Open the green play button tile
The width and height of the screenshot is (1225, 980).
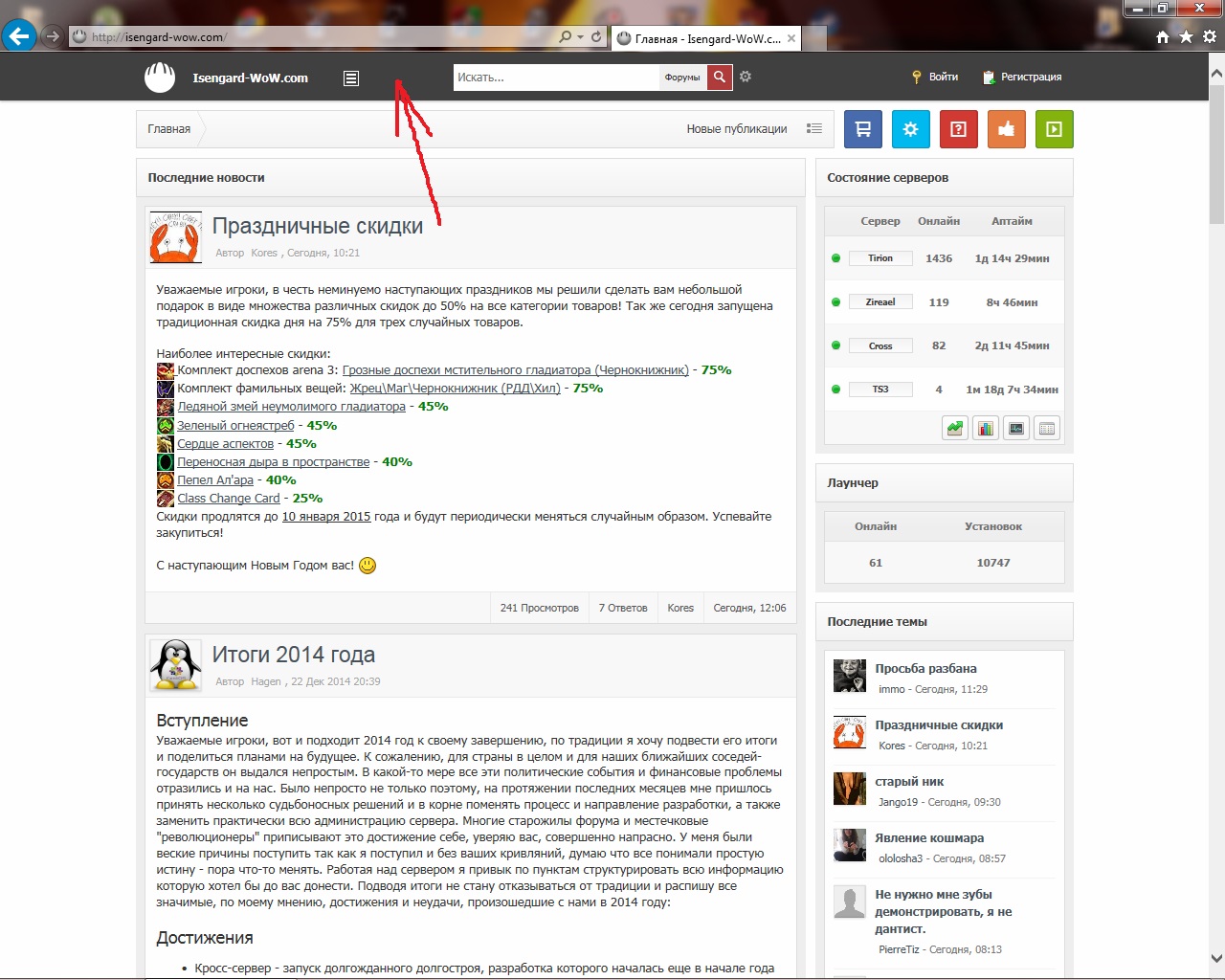coord(1054,129)
